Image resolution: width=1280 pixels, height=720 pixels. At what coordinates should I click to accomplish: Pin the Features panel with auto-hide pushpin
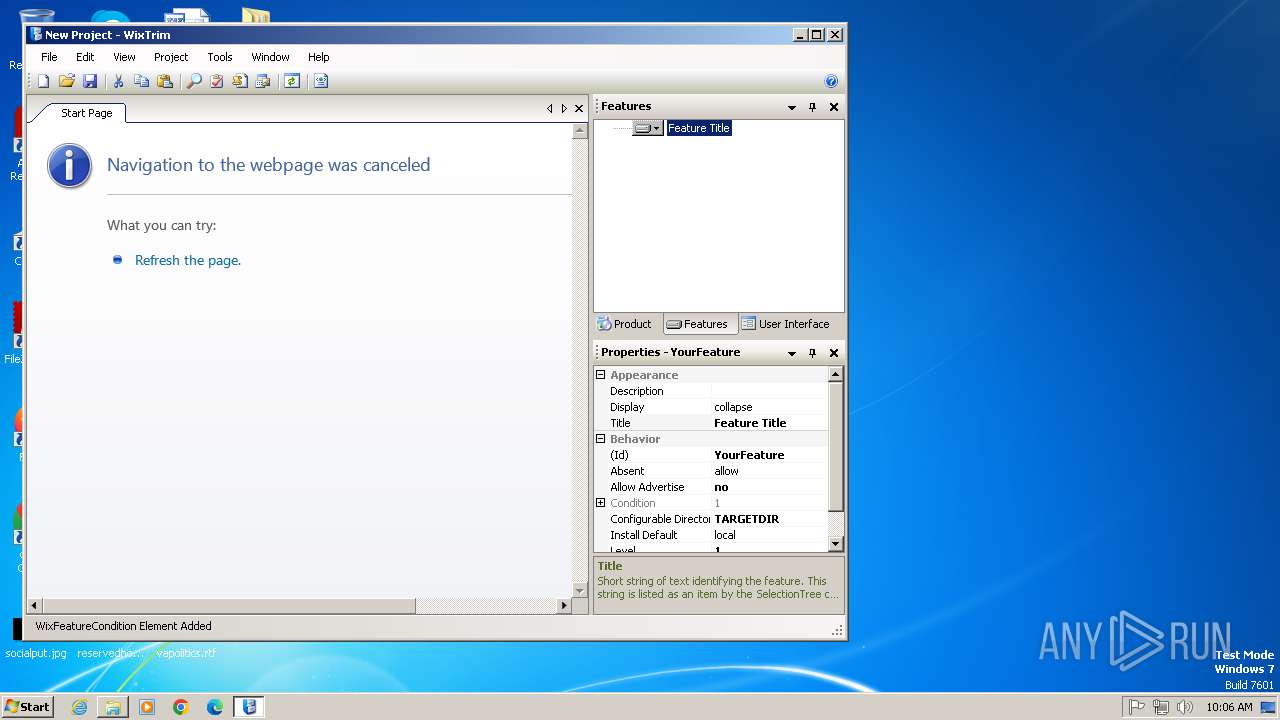pos(812,107)
